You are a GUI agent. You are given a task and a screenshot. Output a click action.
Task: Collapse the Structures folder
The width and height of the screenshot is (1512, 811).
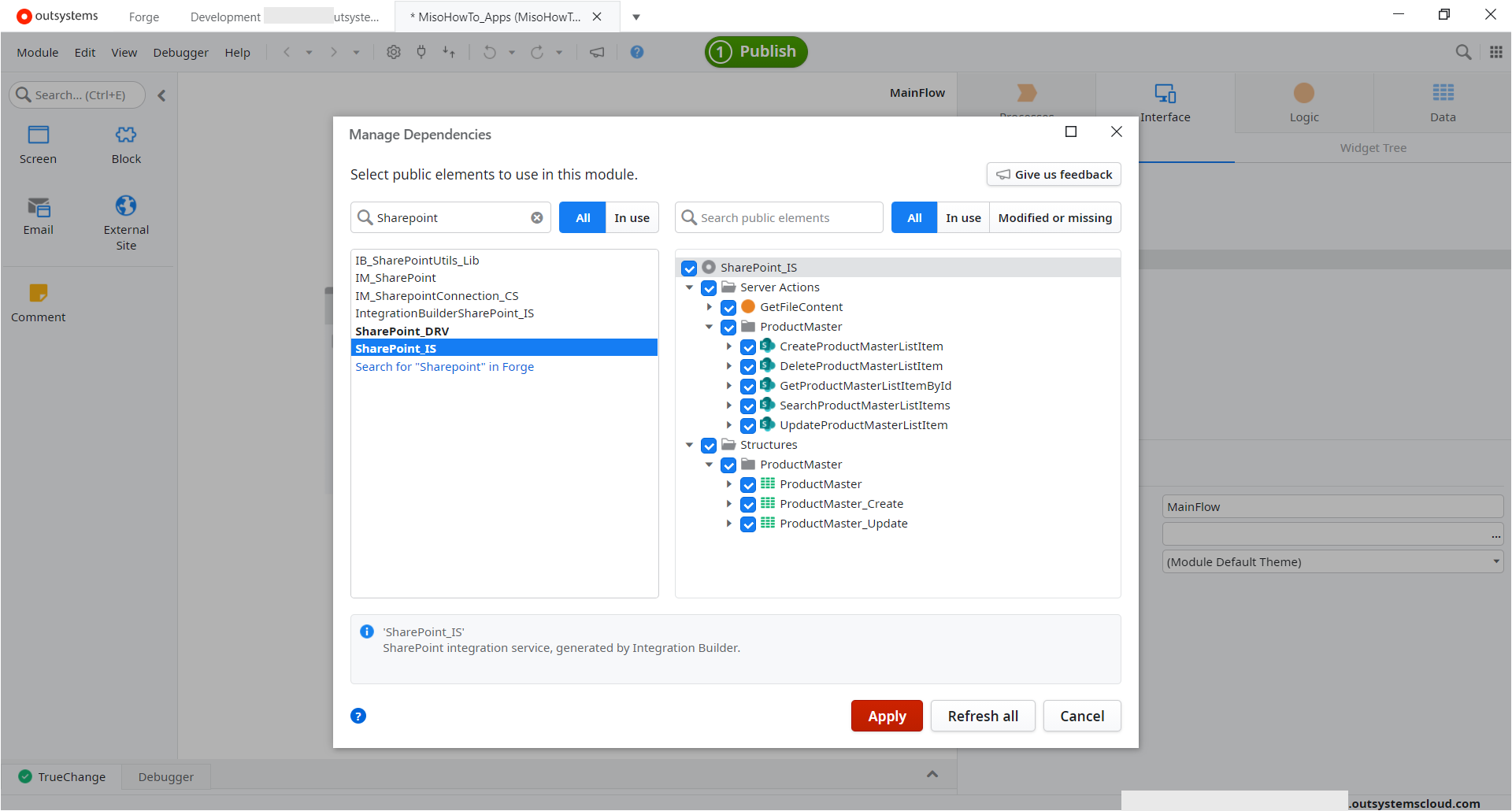(x=690, y=445)
